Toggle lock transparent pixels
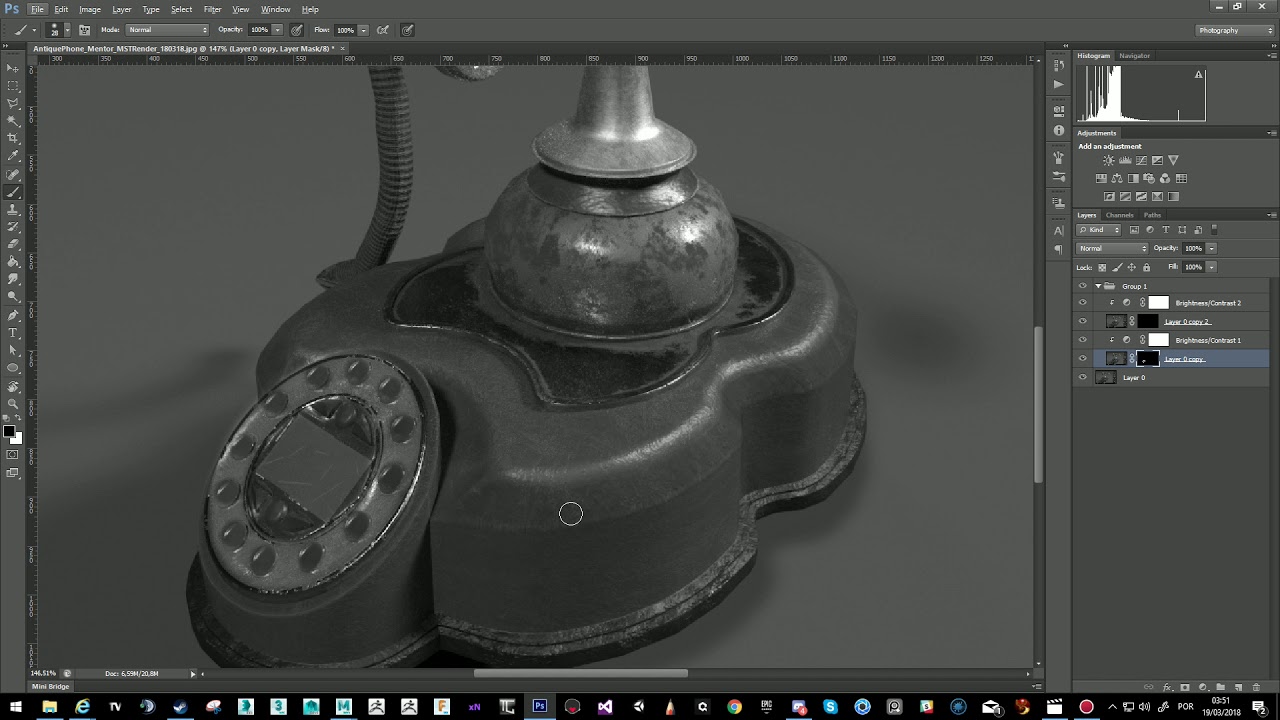1280x720 pixels. [x=1102, y=267]
